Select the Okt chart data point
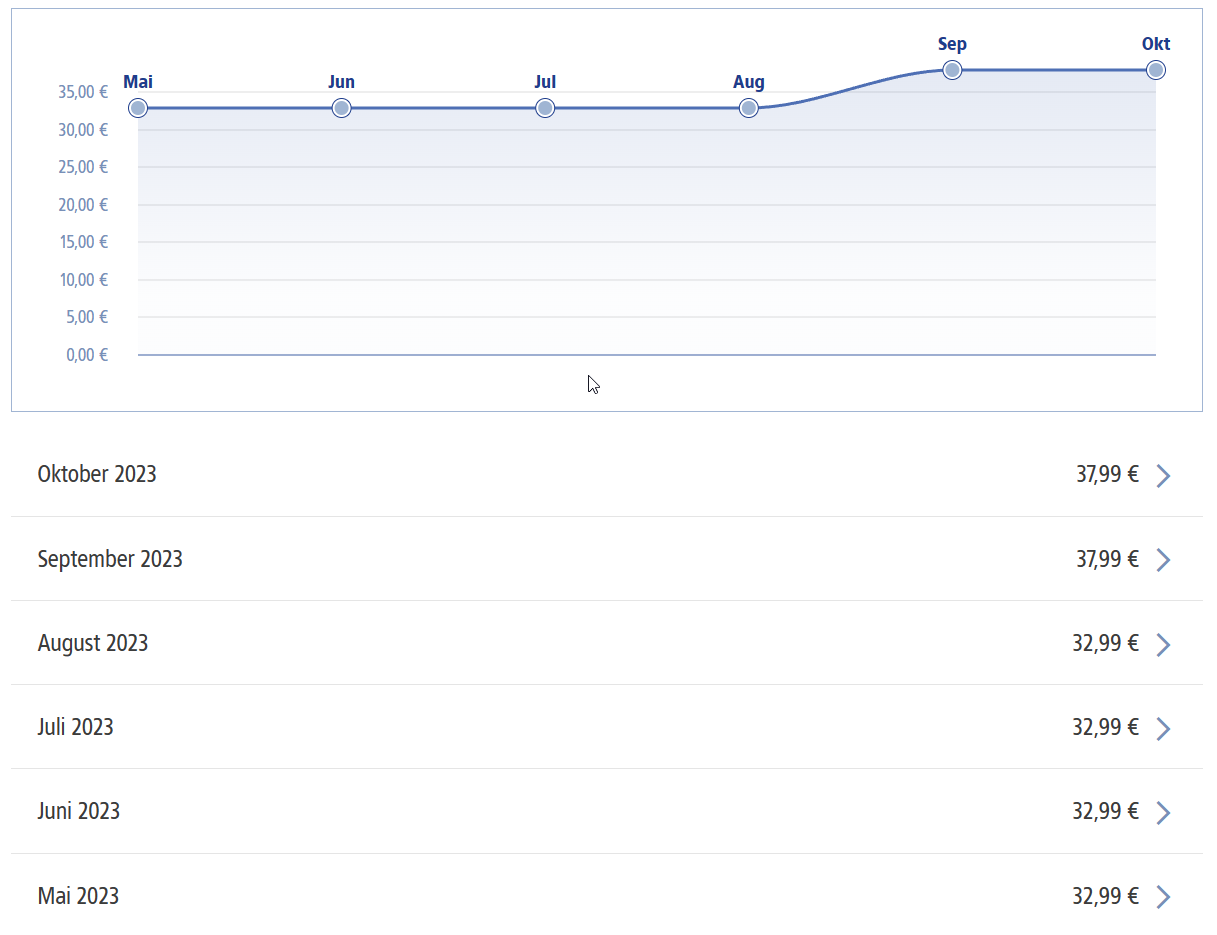Viewport: 1217px width, 935px height. click(1156, 70)
